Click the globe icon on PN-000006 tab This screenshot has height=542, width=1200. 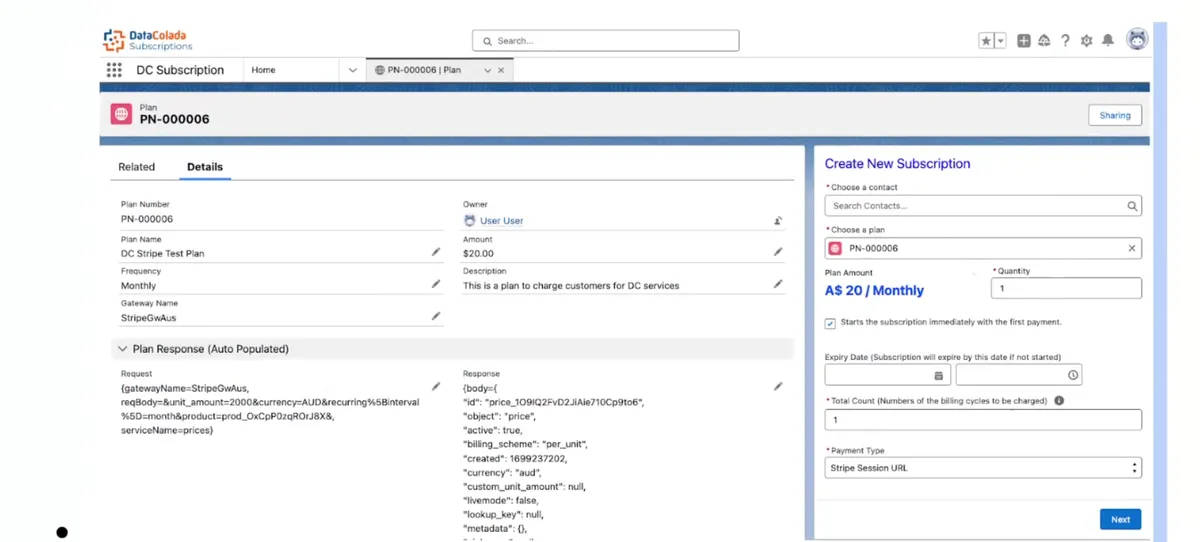(380, 70)
